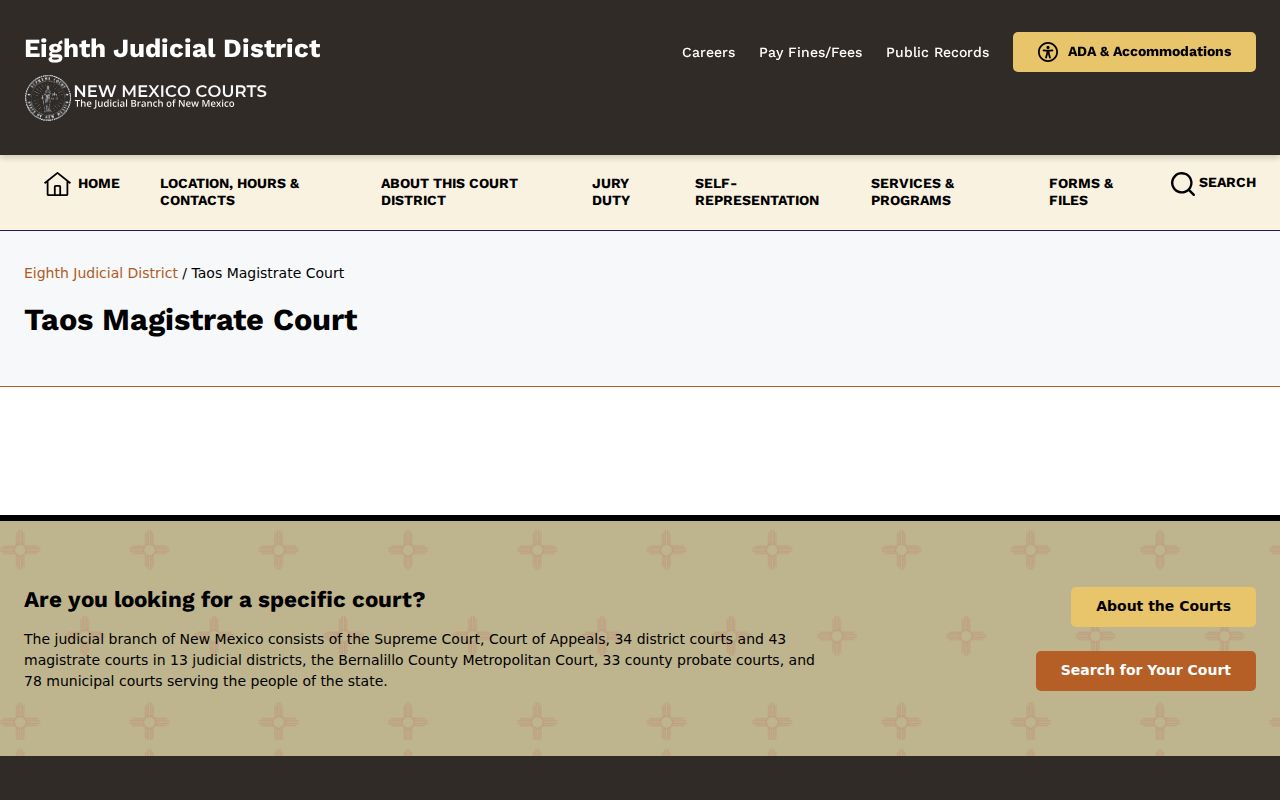The image size is (1280, 800).
Task: Open Location, Hours & Contacts menu
Action: [230, 192]
